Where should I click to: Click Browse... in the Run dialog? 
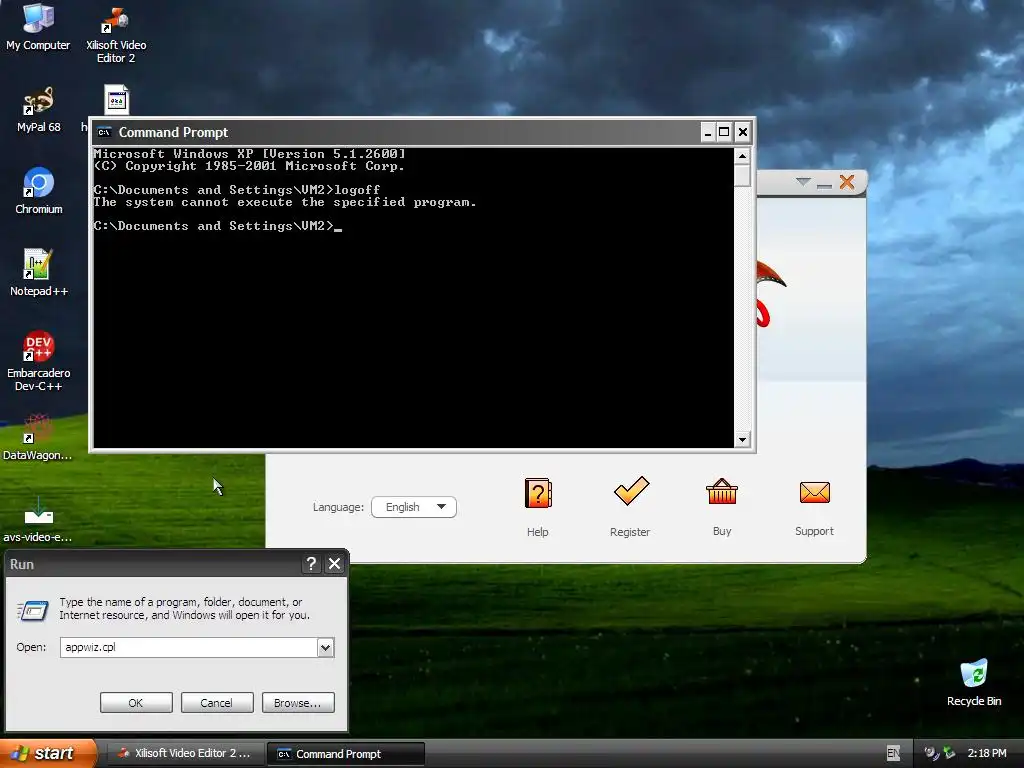click(x=298, y=703)
